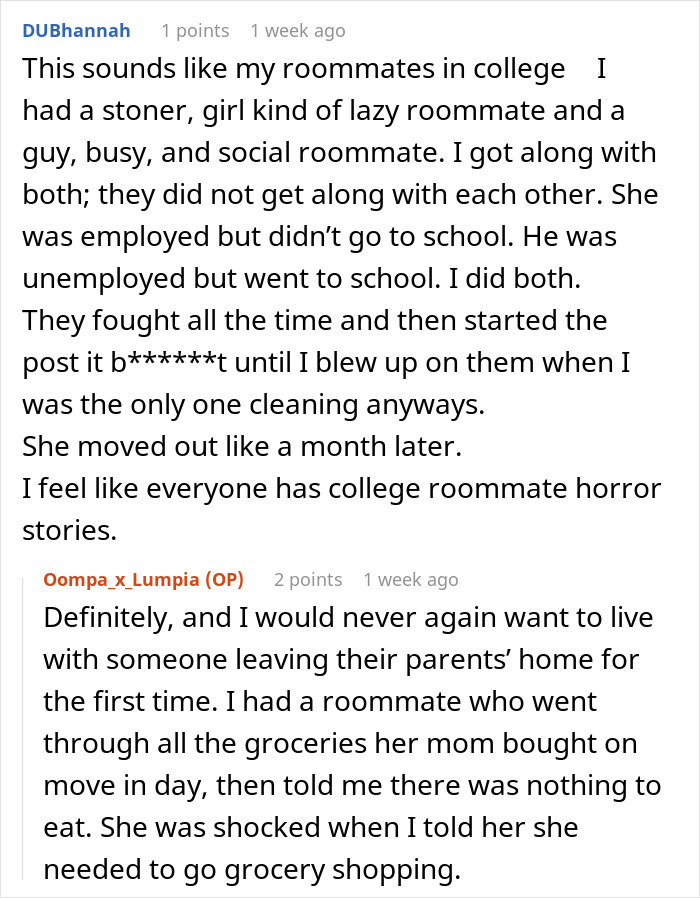The image size is (700, 898).
Task: Click the line 'She moved out like a month later.'
Action: 241,448
